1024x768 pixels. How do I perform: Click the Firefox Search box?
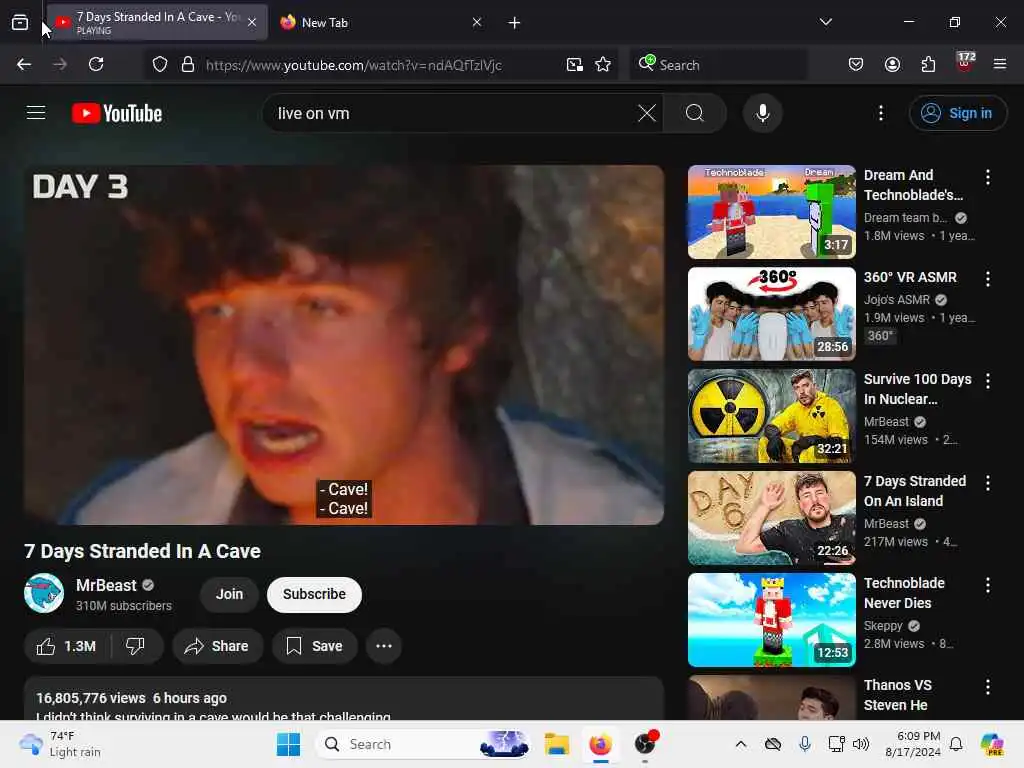tap(718, 65)
